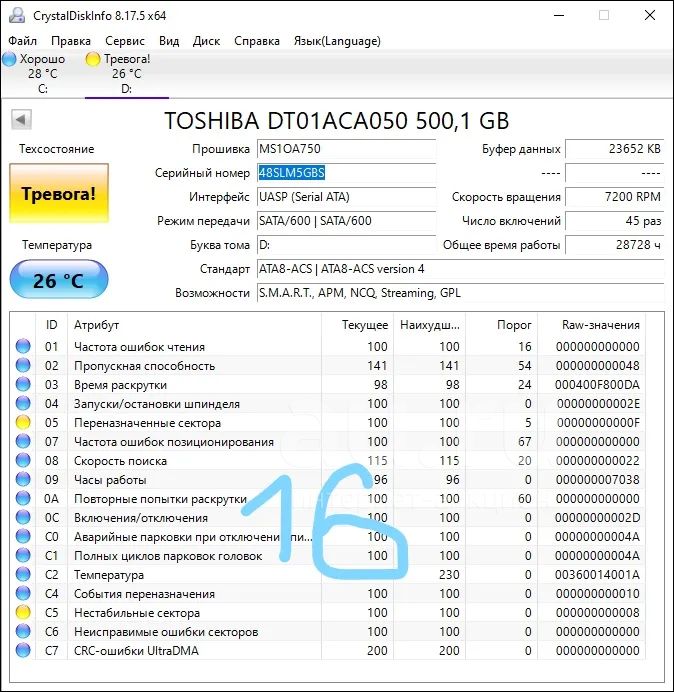Image resolution: width=674 pixels, height=692 pixels.
Task: Click the rotation rate field 7200 RPM
Action: tap(614, 196)
